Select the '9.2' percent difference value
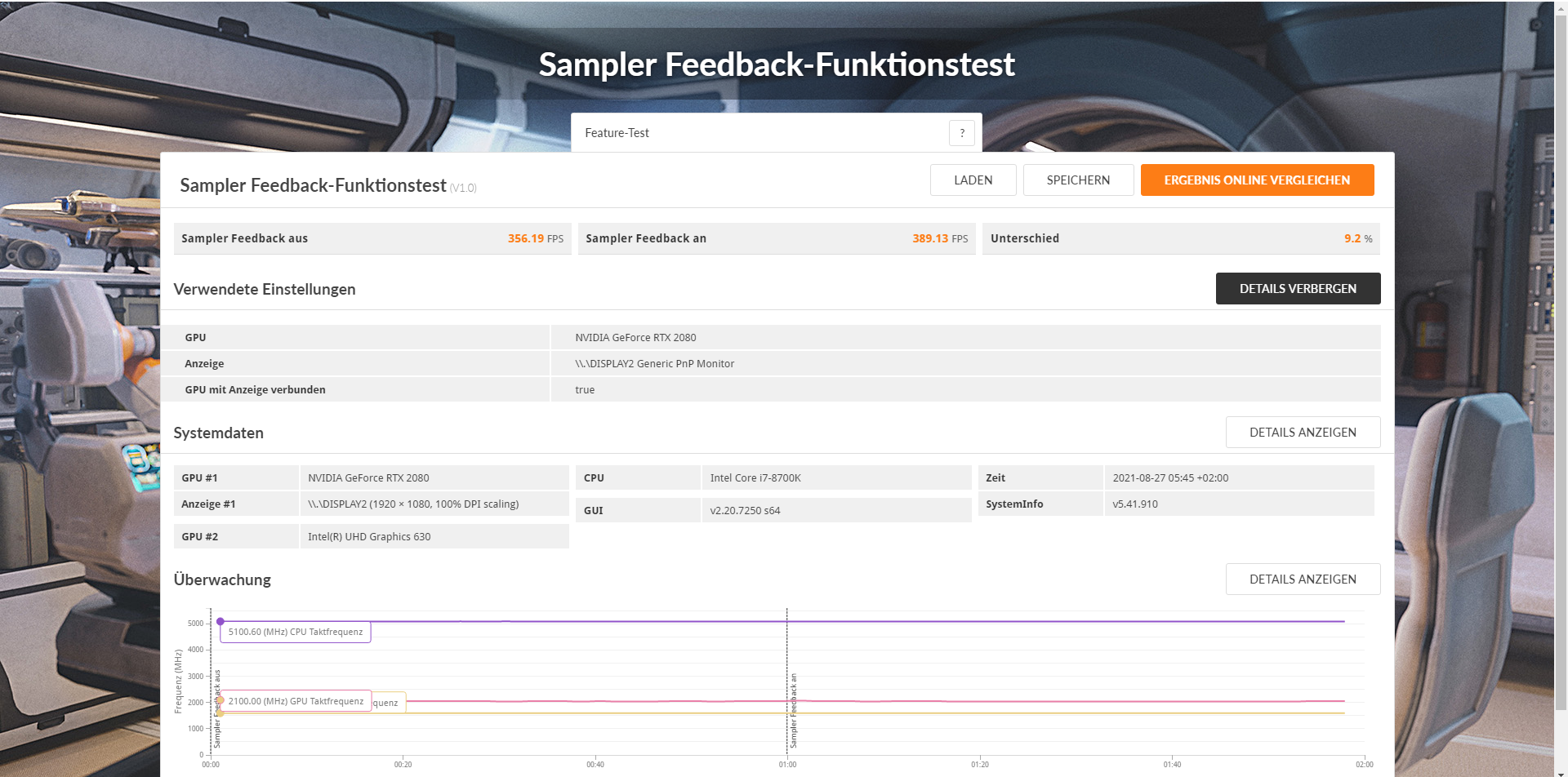Screen dimensions: 1568x777 coord(1352,239)
